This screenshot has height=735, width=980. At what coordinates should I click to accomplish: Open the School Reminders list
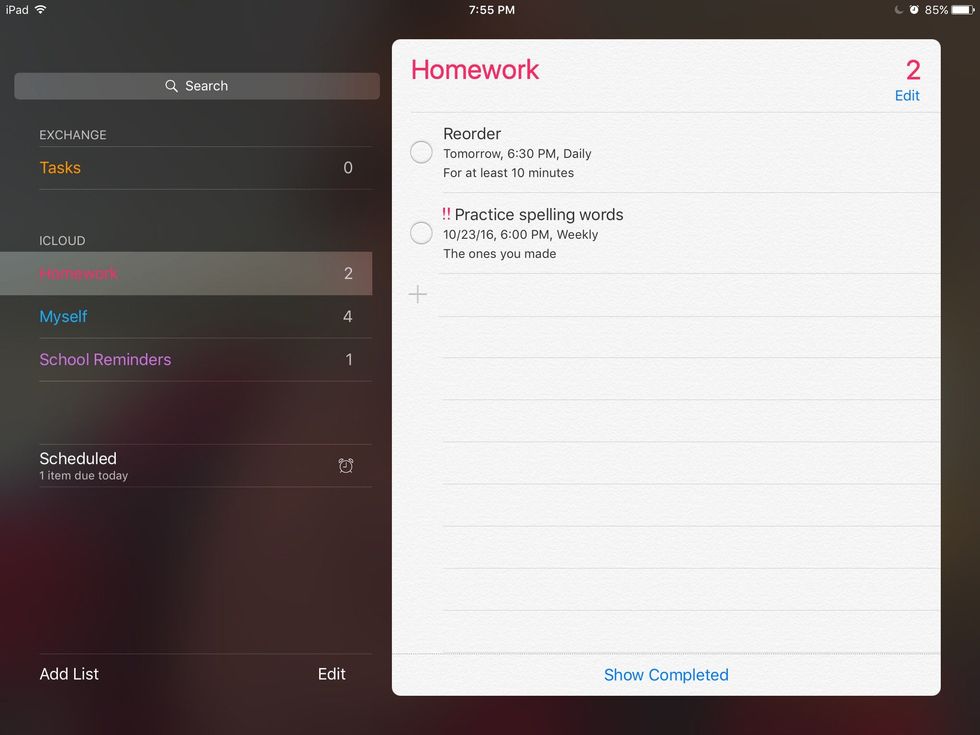click(105, 360)
